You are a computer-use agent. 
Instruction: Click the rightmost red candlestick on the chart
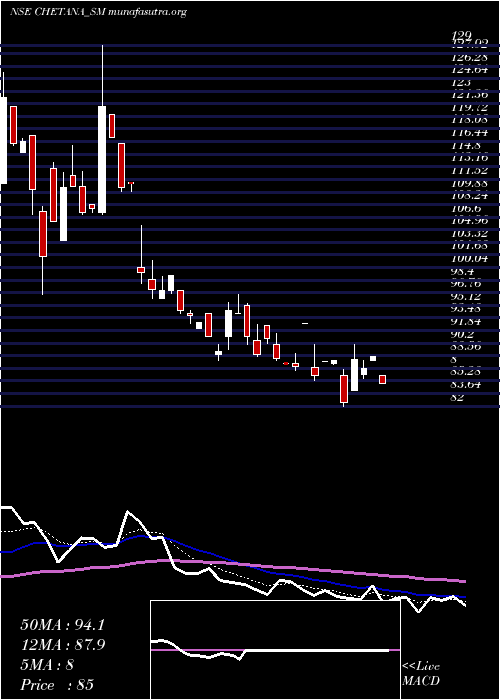coord(383,379)
